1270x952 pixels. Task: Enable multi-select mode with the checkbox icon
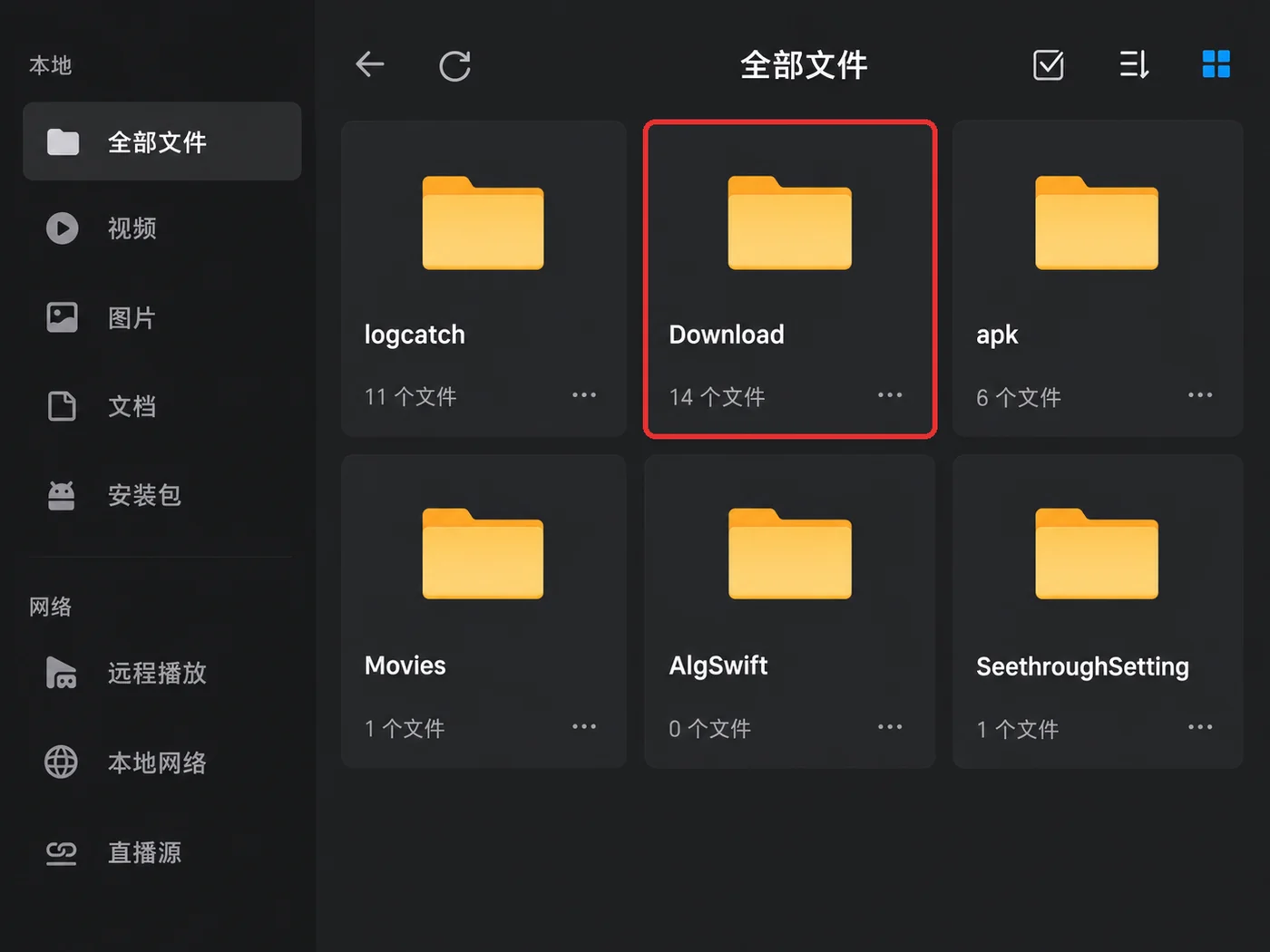click(x=1048, y=64)
